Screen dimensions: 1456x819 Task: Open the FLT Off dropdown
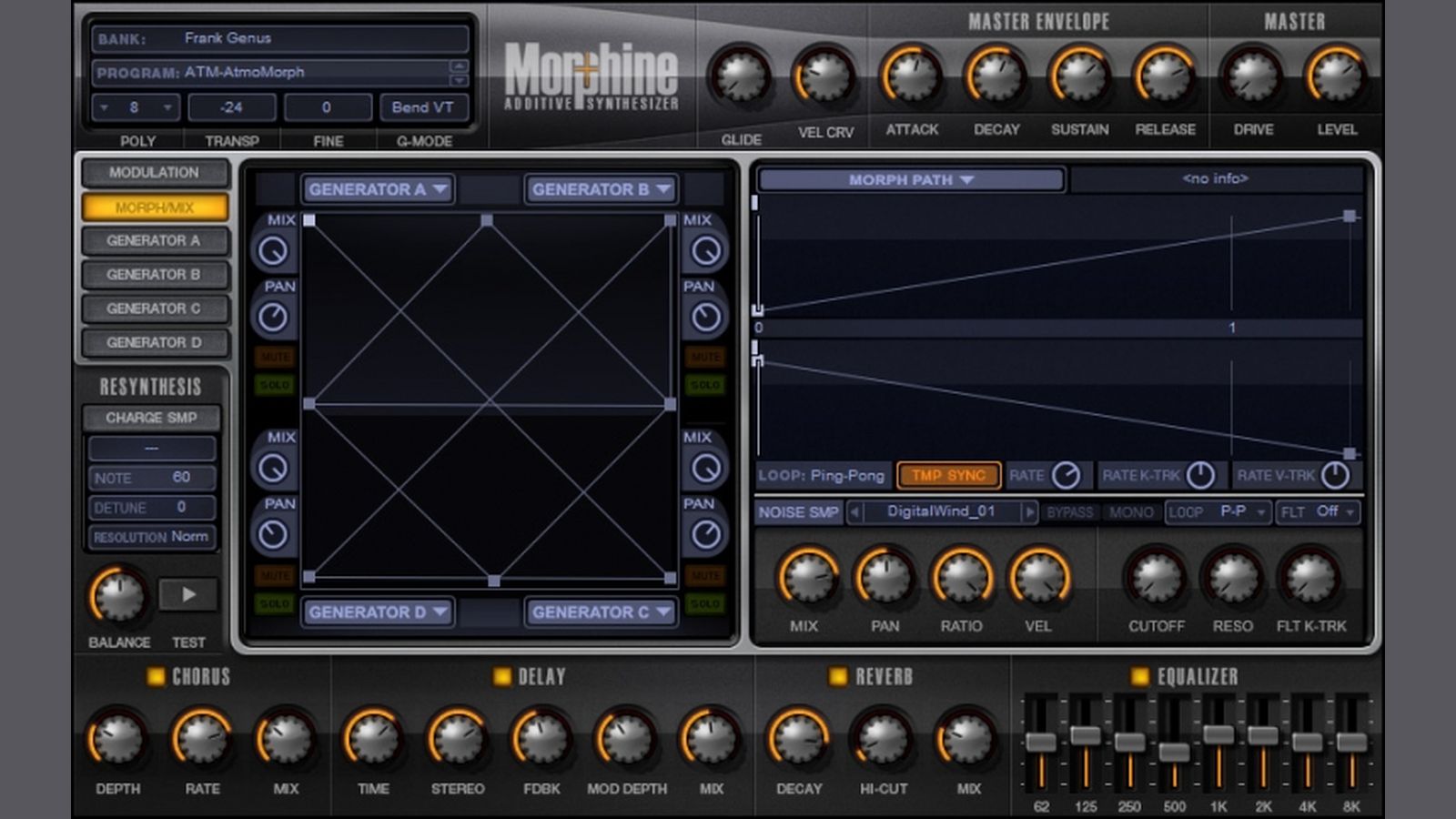1318,512
